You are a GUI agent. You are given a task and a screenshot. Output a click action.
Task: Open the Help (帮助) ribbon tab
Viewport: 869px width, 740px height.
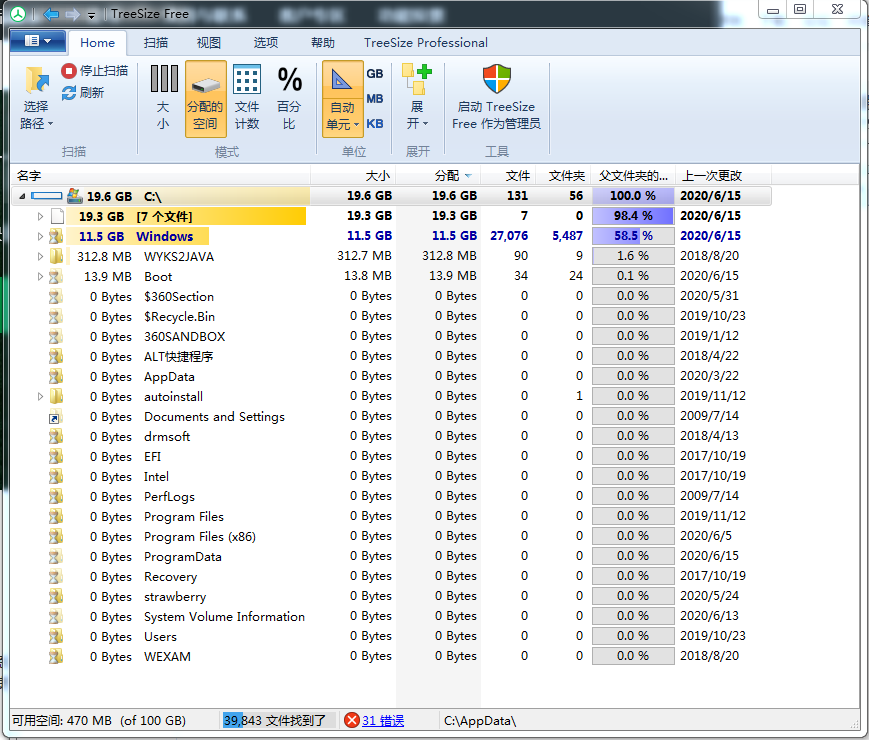click(323, 43)
